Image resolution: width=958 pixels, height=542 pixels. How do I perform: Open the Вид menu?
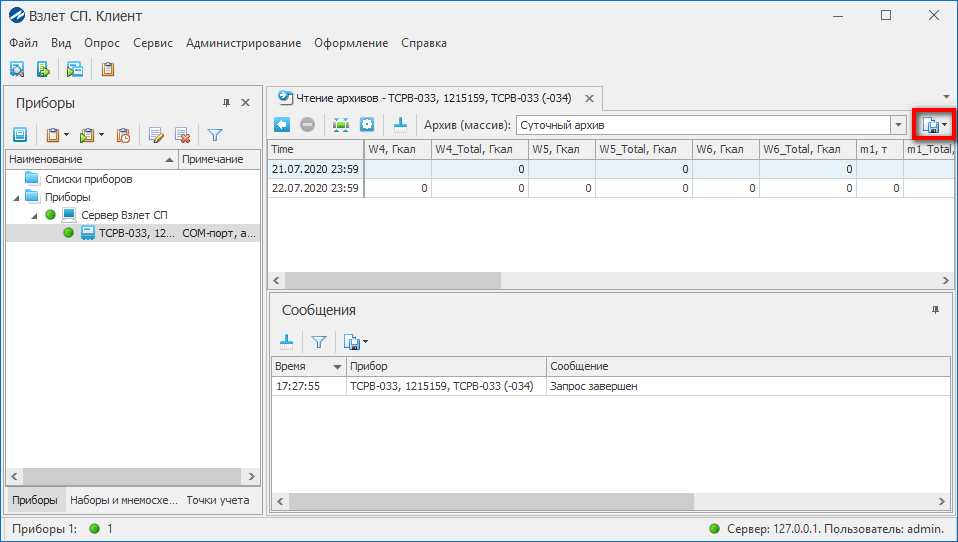61,43
